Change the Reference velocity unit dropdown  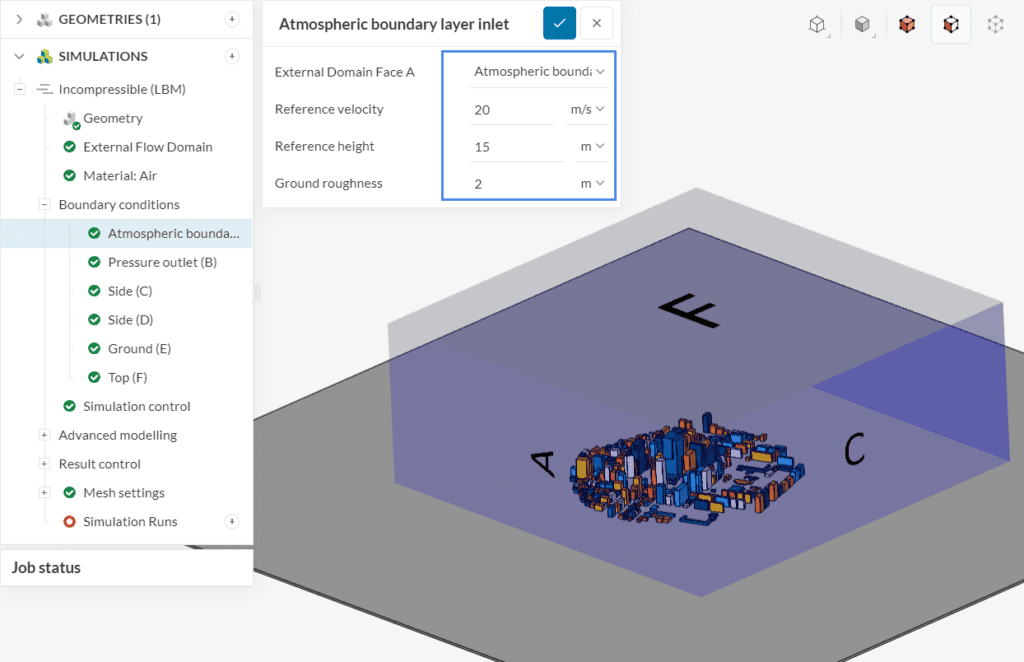(x=588, y=109)
